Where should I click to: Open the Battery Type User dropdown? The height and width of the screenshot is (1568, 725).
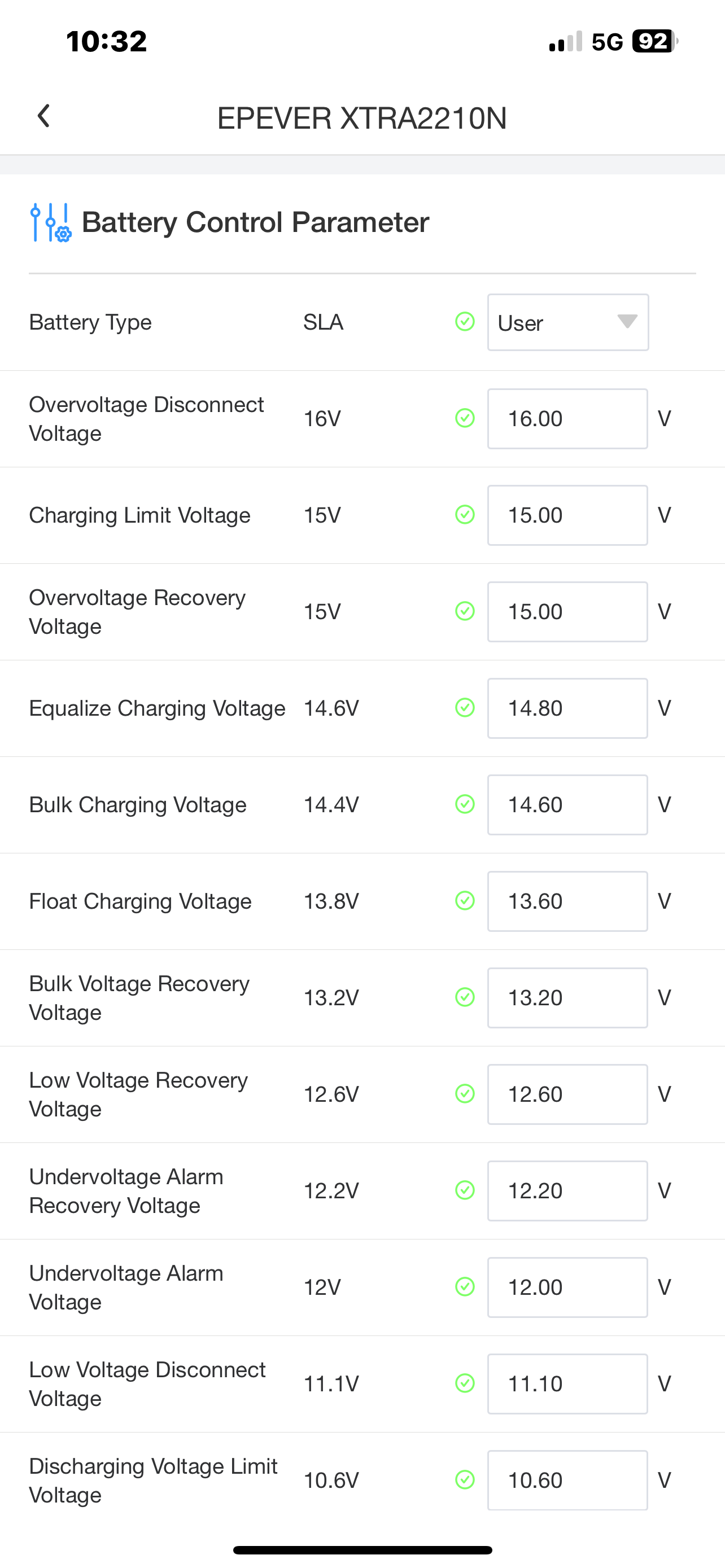pyautogui.click(x=567, y=323)
